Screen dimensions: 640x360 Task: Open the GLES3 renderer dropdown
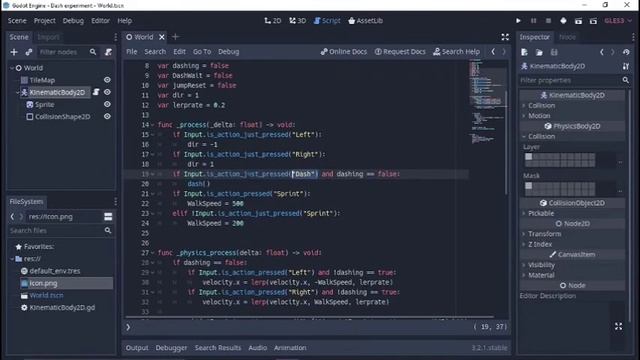[618, 20]
